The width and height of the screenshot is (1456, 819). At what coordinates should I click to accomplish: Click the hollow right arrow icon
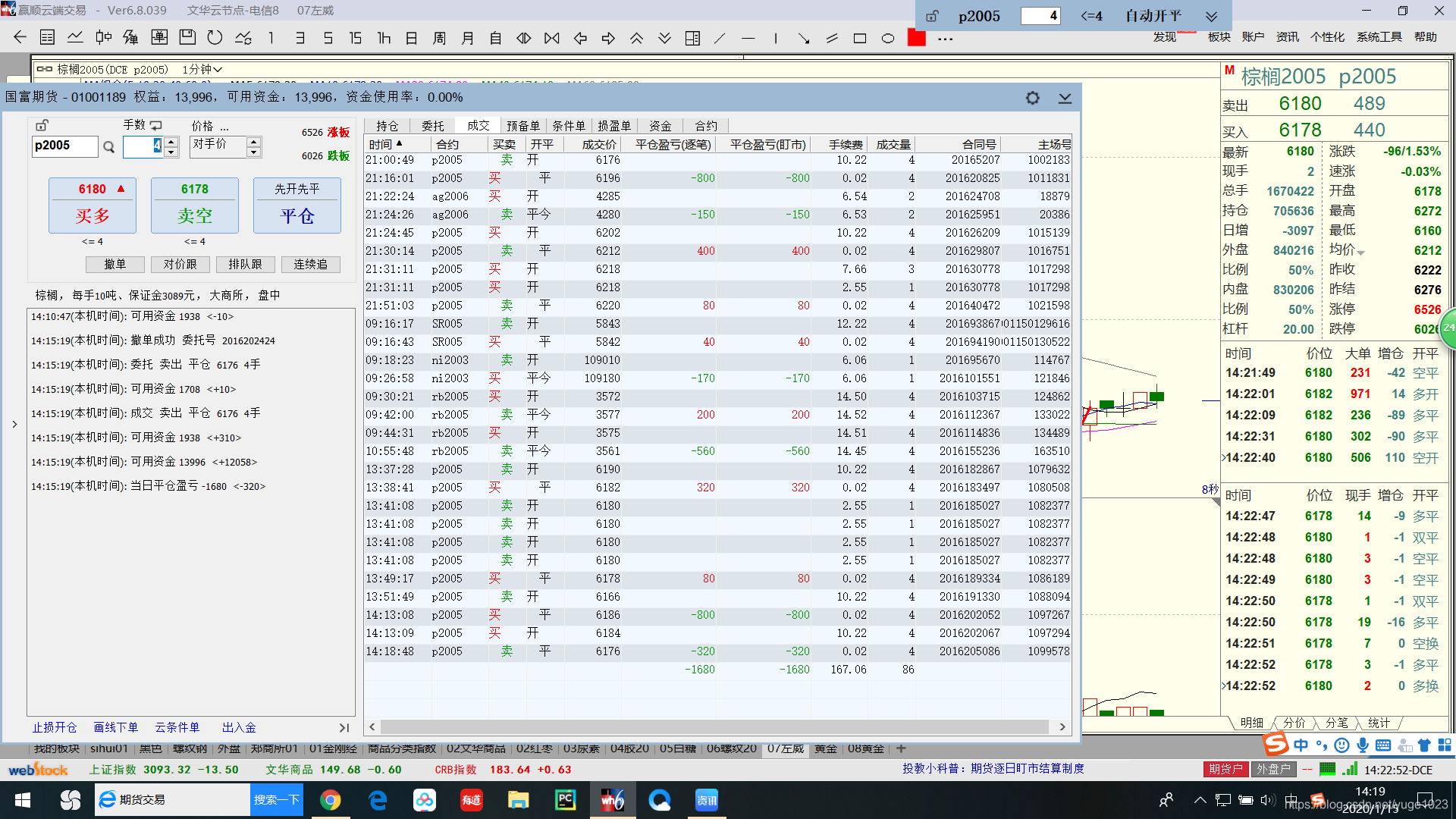608,37
